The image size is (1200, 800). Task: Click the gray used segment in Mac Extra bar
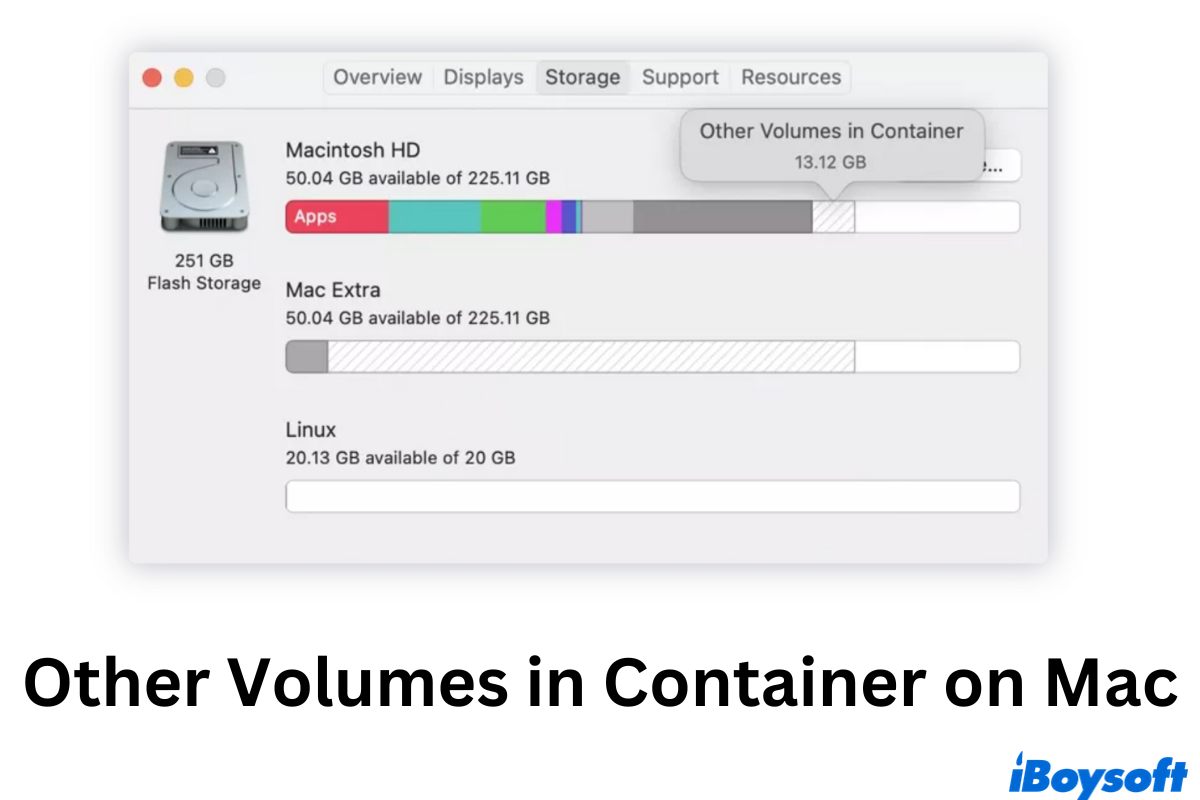click(307, 357)
